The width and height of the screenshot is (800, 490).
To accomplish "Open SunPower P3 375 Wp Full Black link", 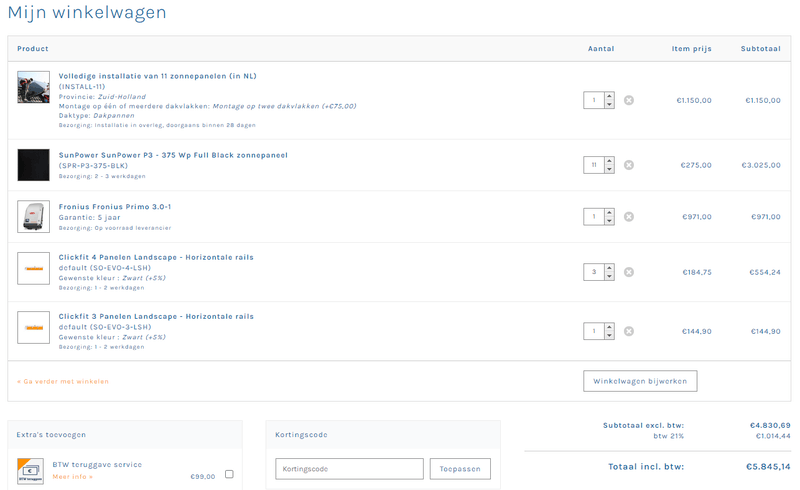I will 173,155.
